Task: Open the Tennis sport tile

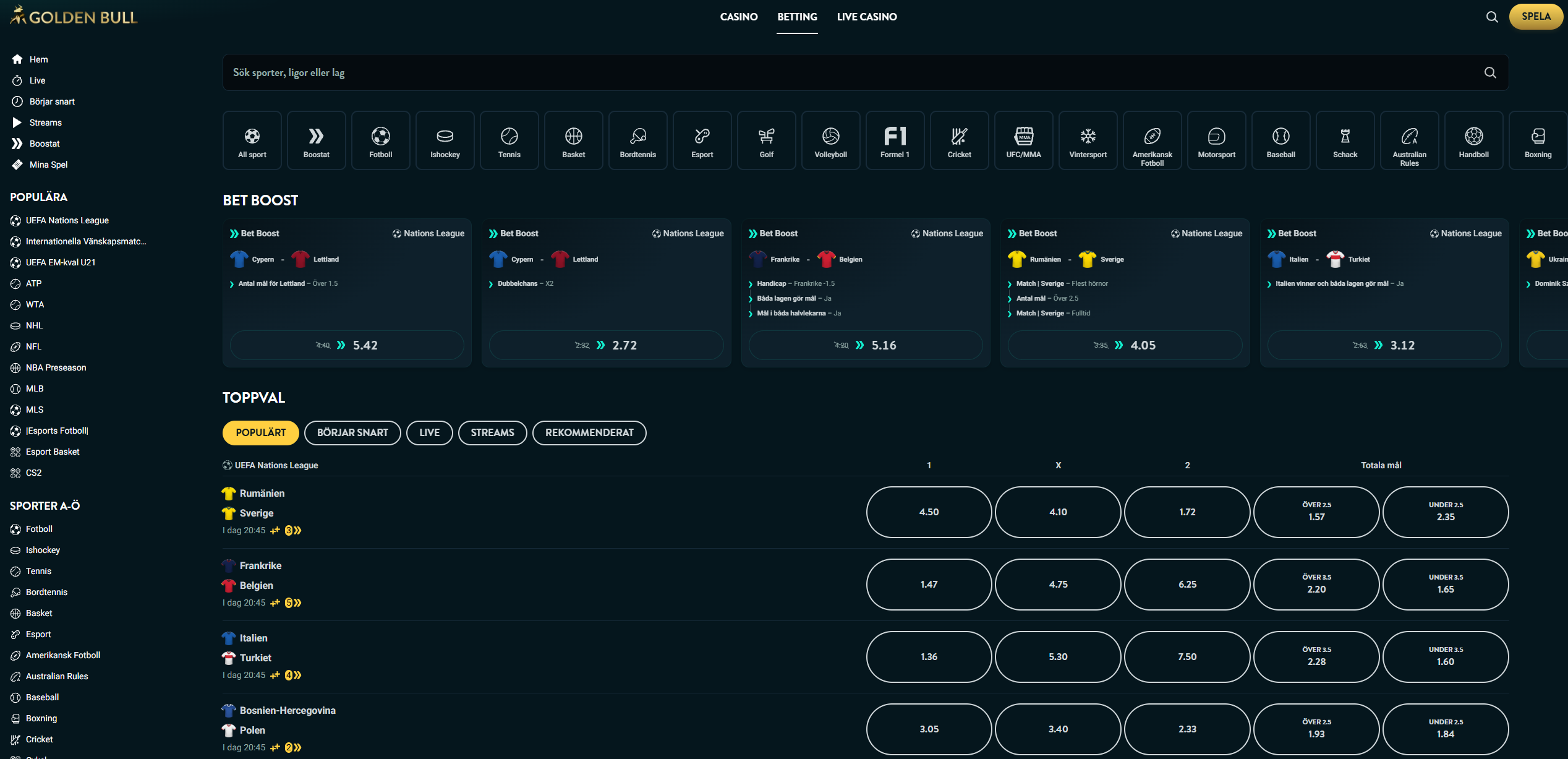Action: (x=509, y=140)
